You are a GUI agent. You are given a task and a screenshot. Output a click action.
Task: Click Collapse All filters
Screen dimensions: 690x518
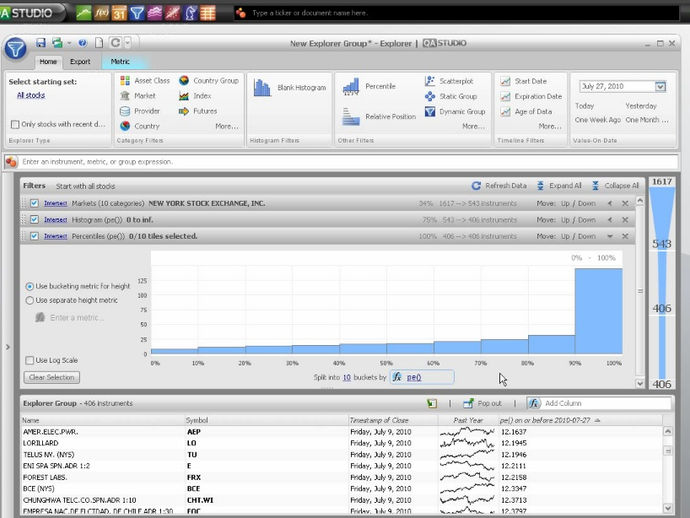(x=615, y=186)
